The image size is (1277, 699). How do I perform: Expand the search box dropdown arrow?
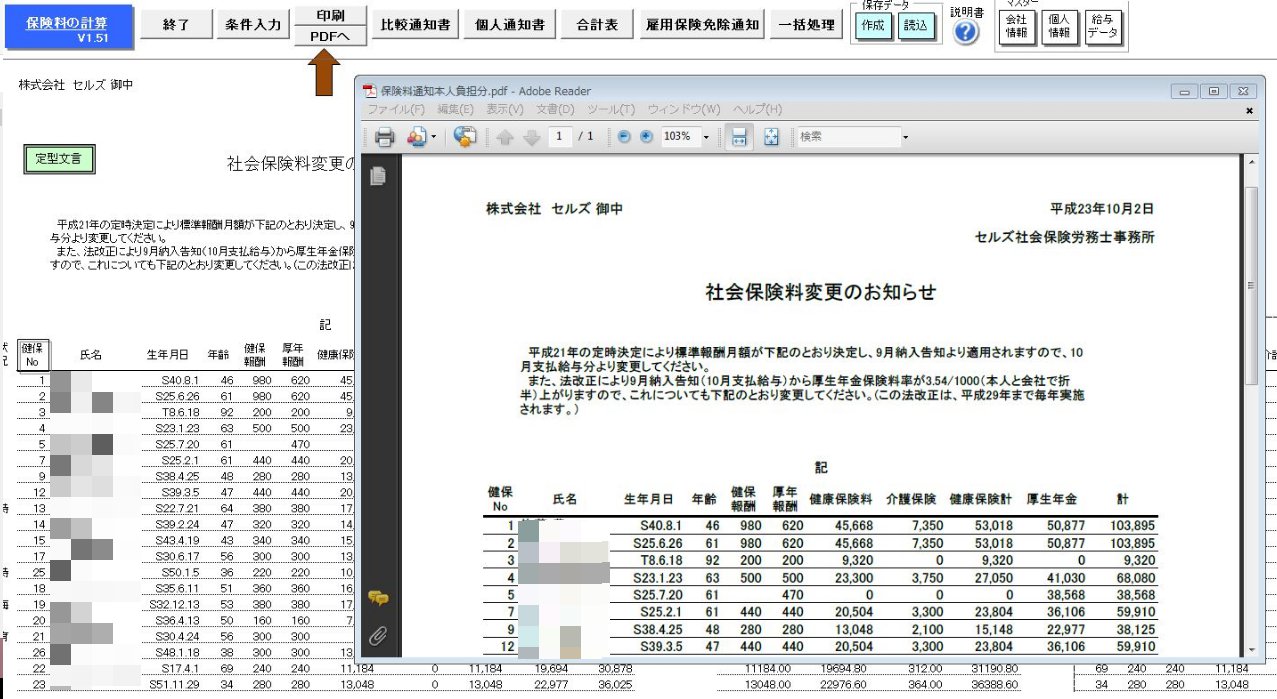click(x=905, y=137)
